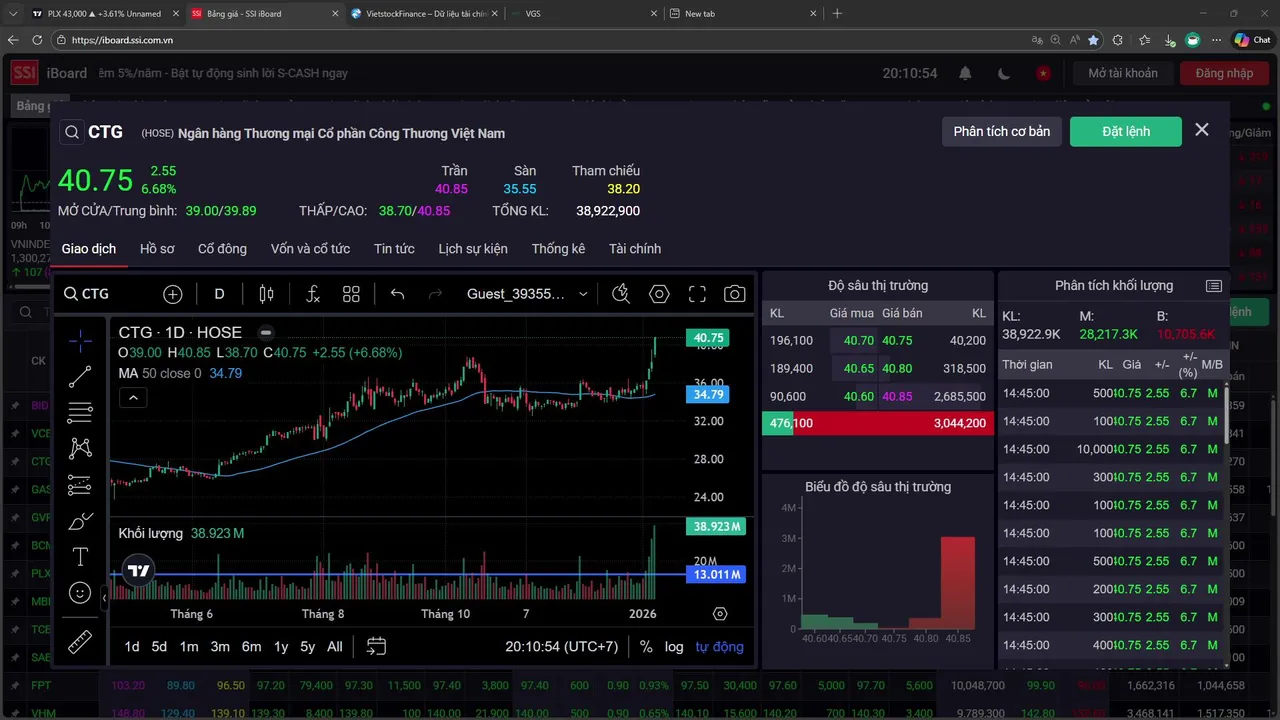Switch to the Tài chính tab

click(x=635, y=249)
